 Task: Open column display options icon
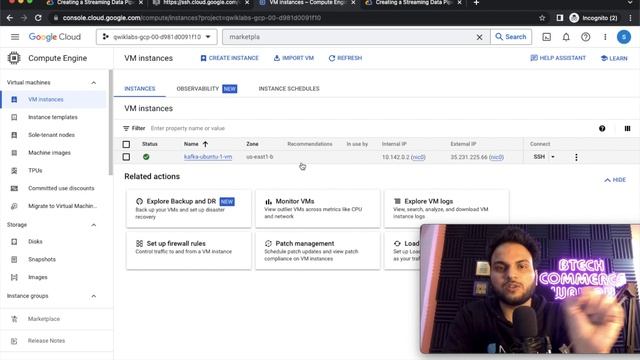tap(627, 129)
